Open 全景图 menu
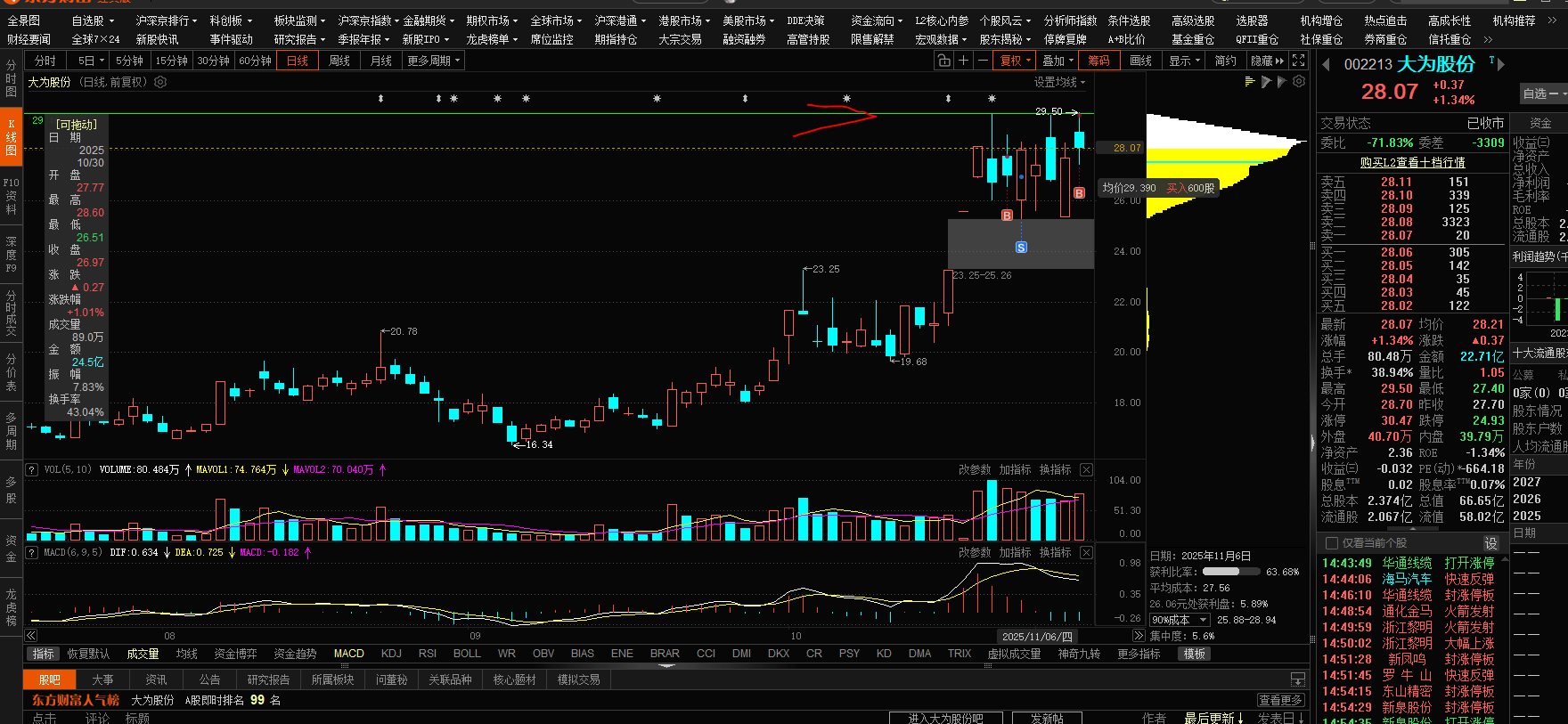Screen dimensions: 1568x724 23,20
